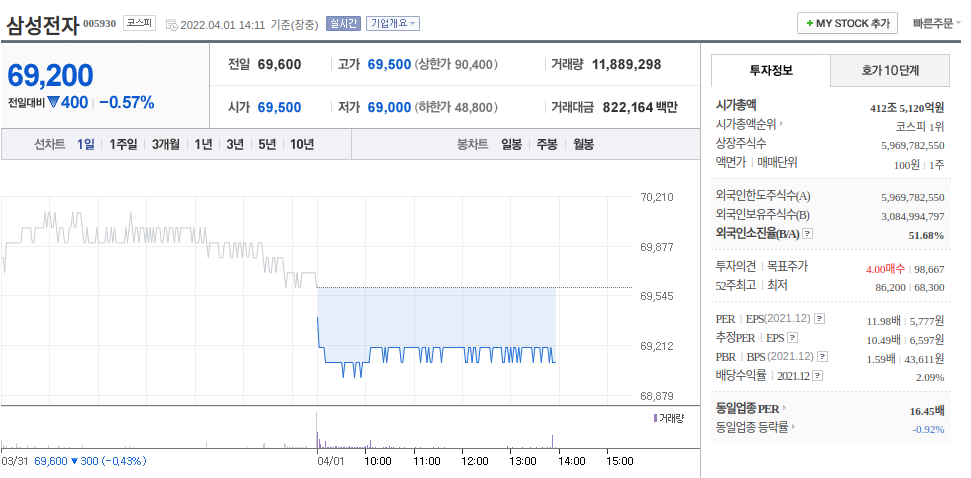
Task: Open the 기업개요 dropdown
Action: click(x=393, y=24)
